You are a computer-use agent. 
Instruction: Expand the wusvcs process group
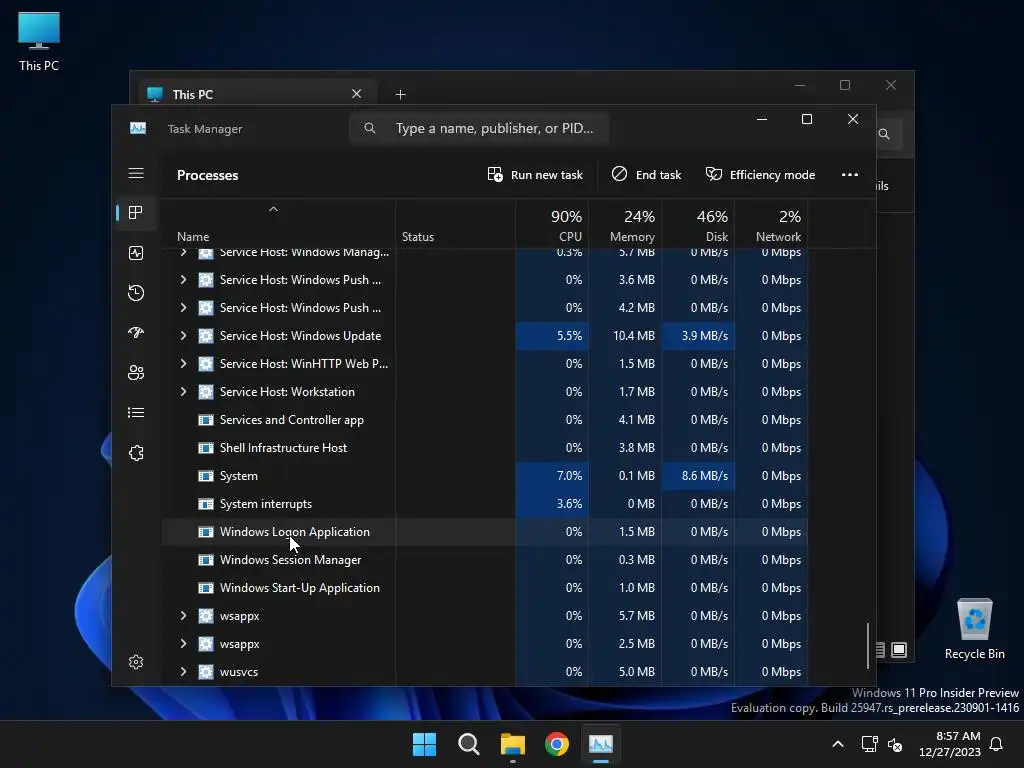[x=184, y=671]
